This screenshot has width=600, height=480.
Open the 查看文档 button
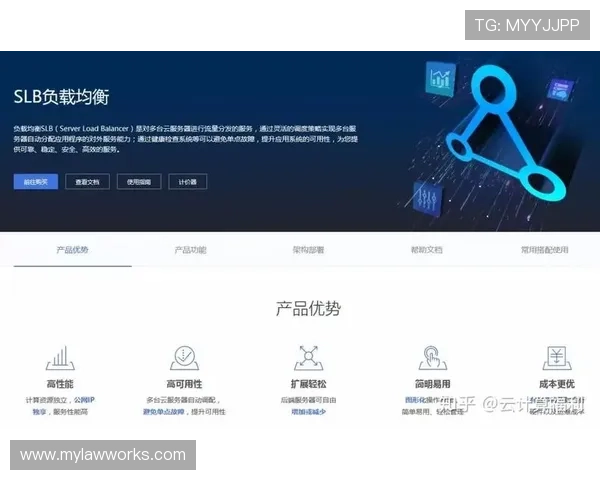pyautogui.click(x=87, y=182)
